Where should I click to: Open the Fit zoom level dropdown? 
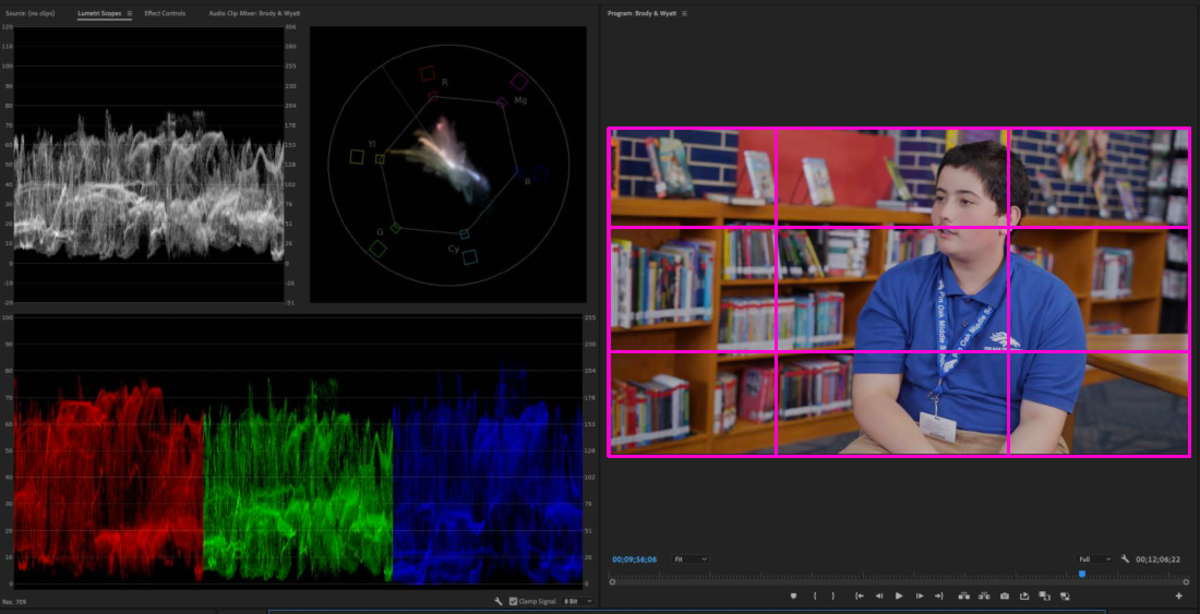(x=691, y=559)
